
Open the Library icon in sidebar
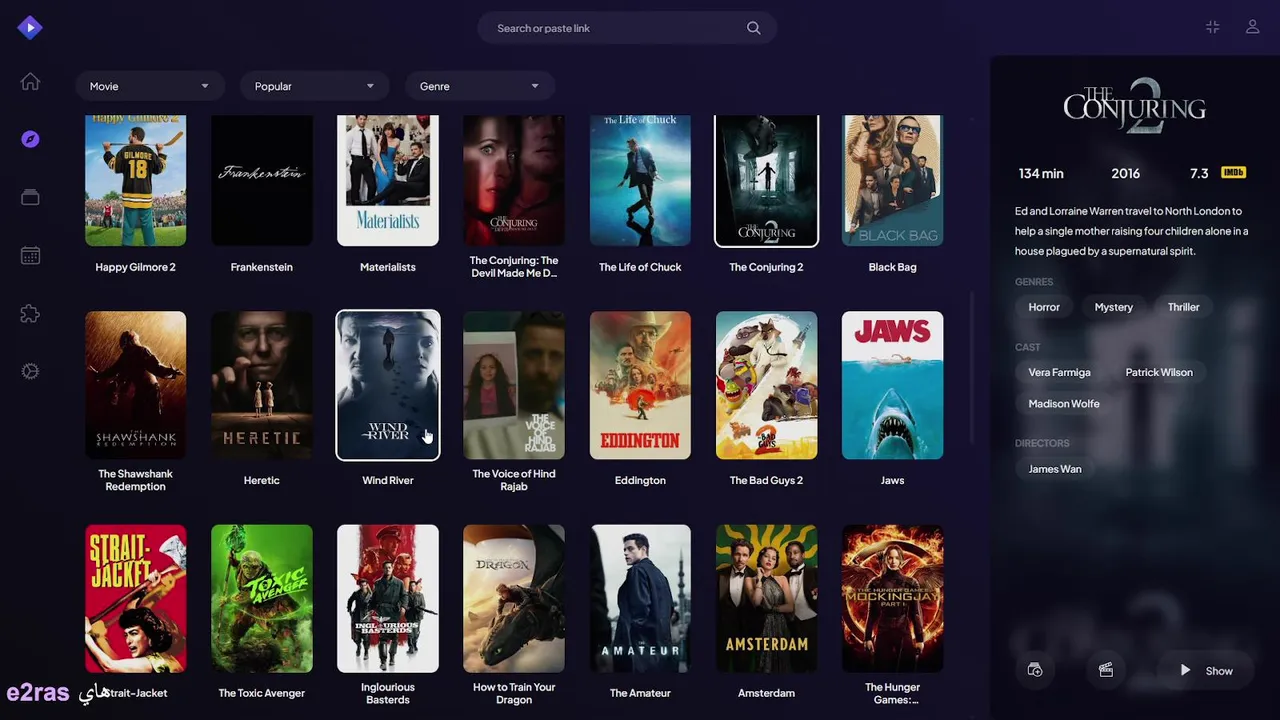click(x=30, y=197)
